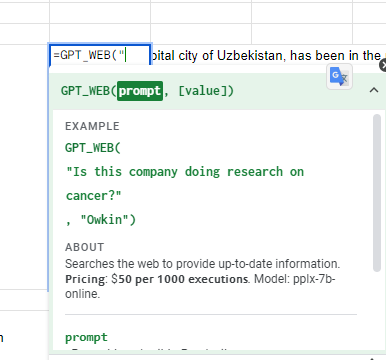The image size is (386, 360).
Task: Click the Pricing $50 per 1000 executions text
Action: tap(157, 279)
